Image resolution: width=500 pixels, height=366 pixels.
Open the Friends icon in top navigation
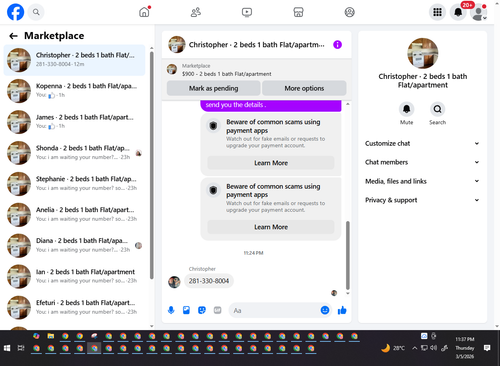pyautogui.click(x=196, y=12)
